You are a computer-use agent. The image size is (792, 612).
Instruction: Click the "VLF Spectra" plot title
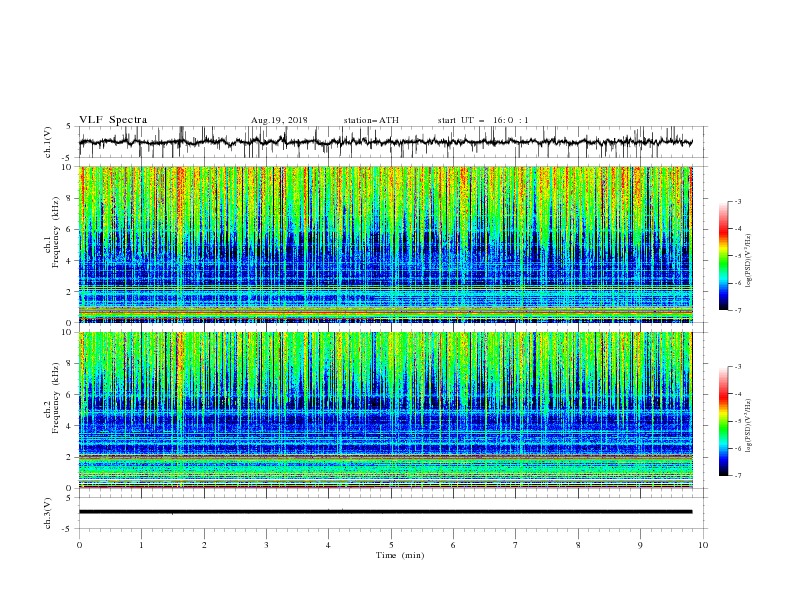113,120
